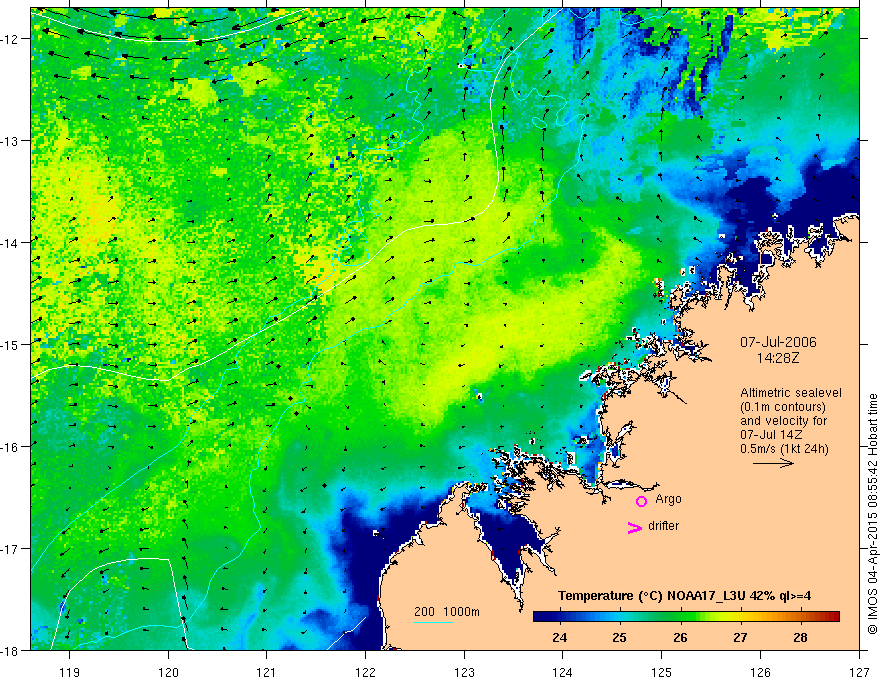Click the '0.5m/s (1kt 24h)' label
Image resolution: width=880 pixels, height=680 pixels.
click(784, 449)
